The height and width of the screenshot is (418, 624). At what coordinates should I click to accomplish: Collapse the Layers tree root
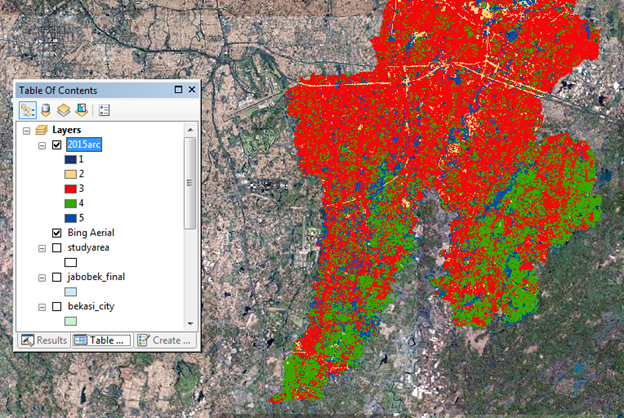pos(27,130)
